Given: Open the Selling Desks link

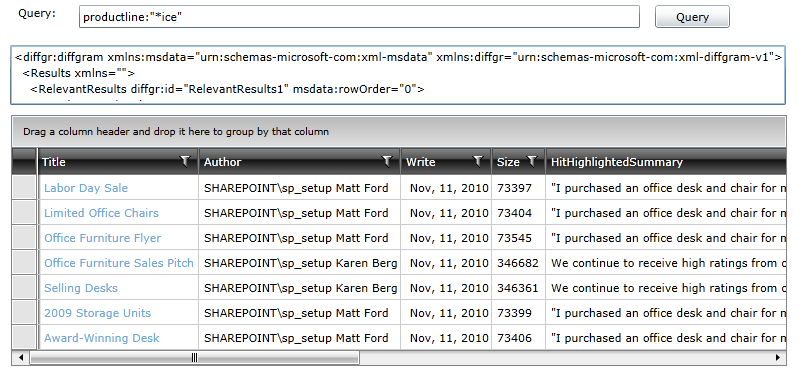Looking at the screenshot, I should click(81, 288).
